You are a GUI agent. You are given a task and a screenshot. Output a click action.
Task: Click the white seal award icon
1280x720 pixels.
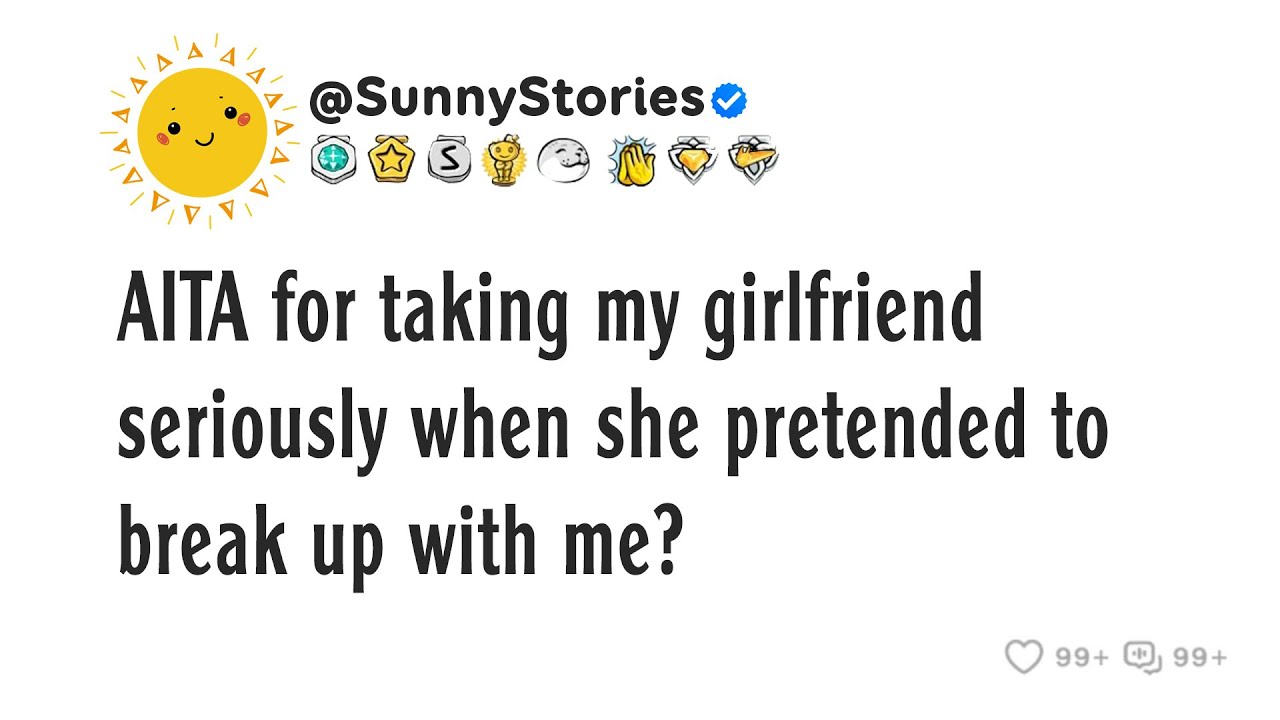[x=563, y=160]
